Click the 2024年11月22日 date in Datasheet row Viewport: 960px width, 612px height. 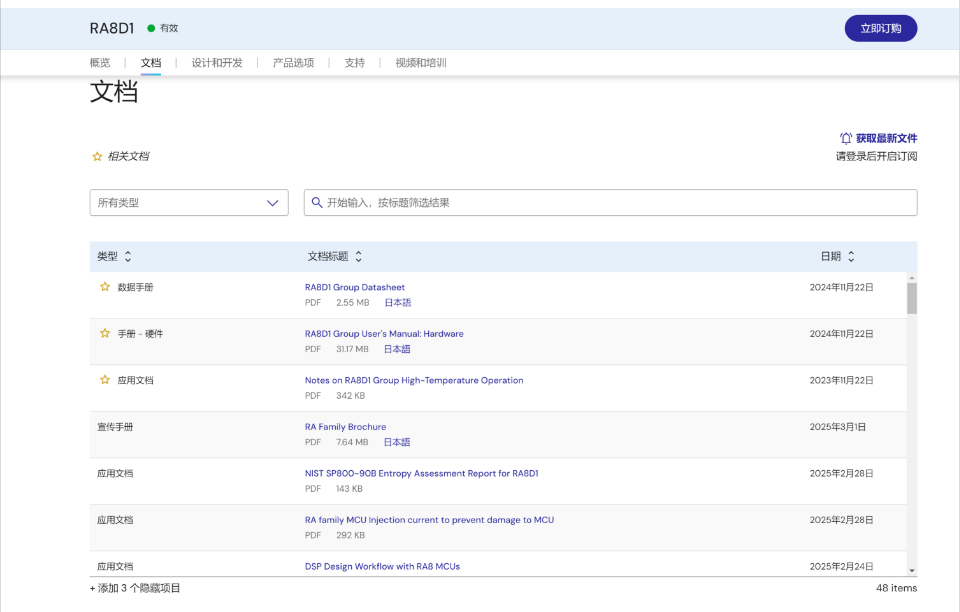tap(841, 287)
